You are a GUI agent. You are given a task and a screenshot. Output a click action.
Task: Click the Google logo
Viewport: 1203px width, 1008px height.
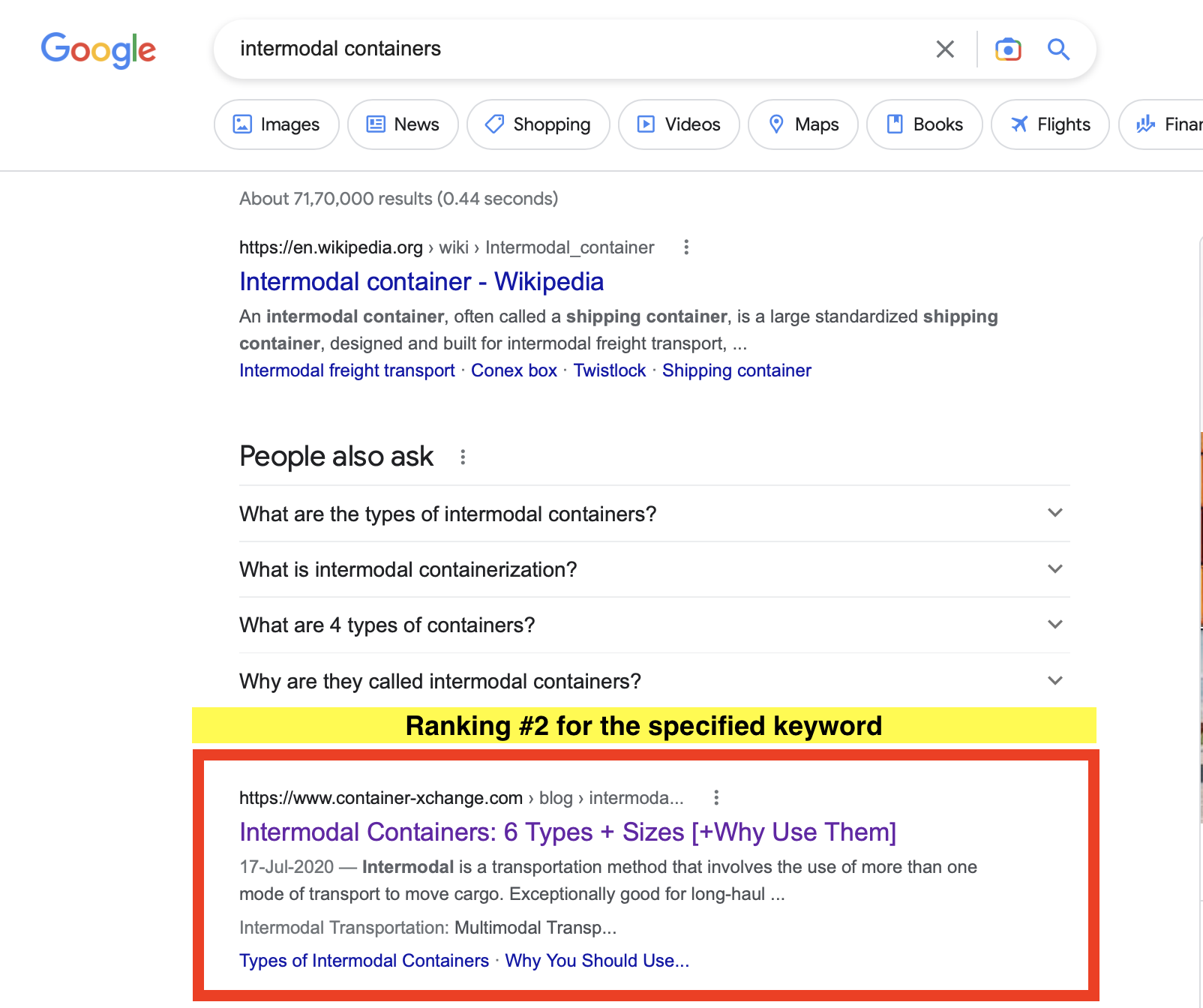point(98,50)
